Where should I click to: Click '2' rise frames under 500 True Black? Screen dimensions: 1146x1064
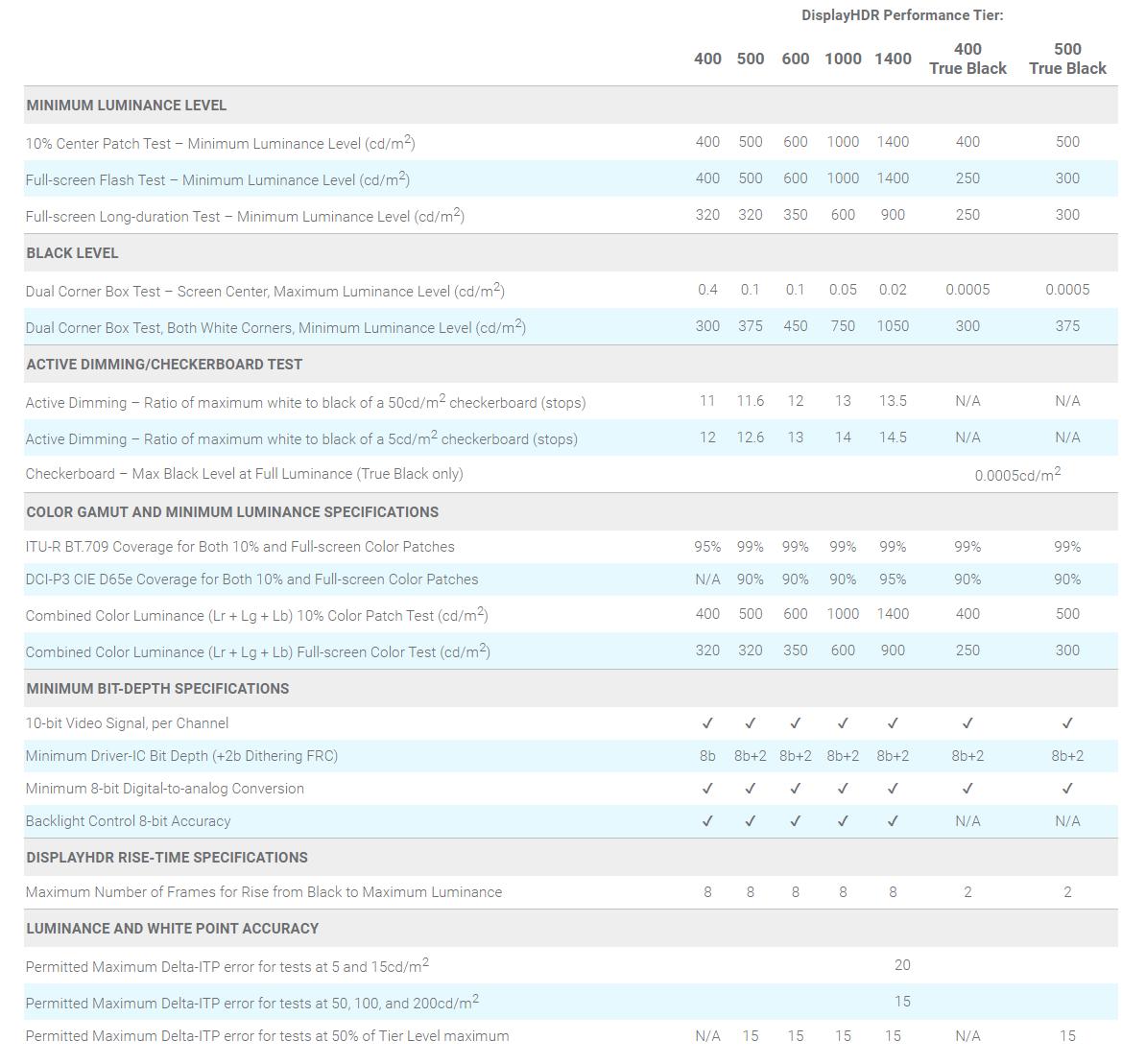[x=1067, y=892]
